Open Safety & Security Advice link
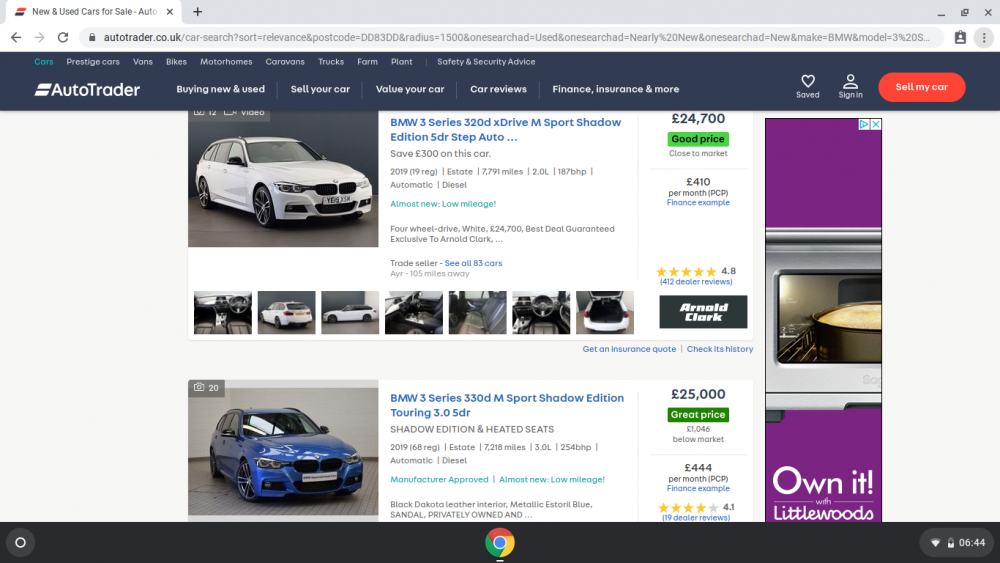 (x=486, y=62)
